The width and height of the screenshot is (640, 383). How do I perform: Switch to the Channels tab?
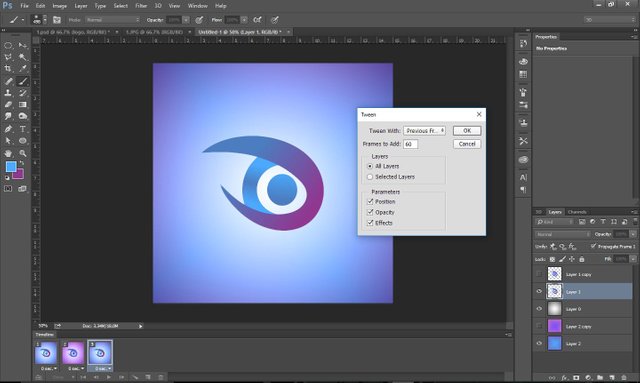(x=577, y=212)
